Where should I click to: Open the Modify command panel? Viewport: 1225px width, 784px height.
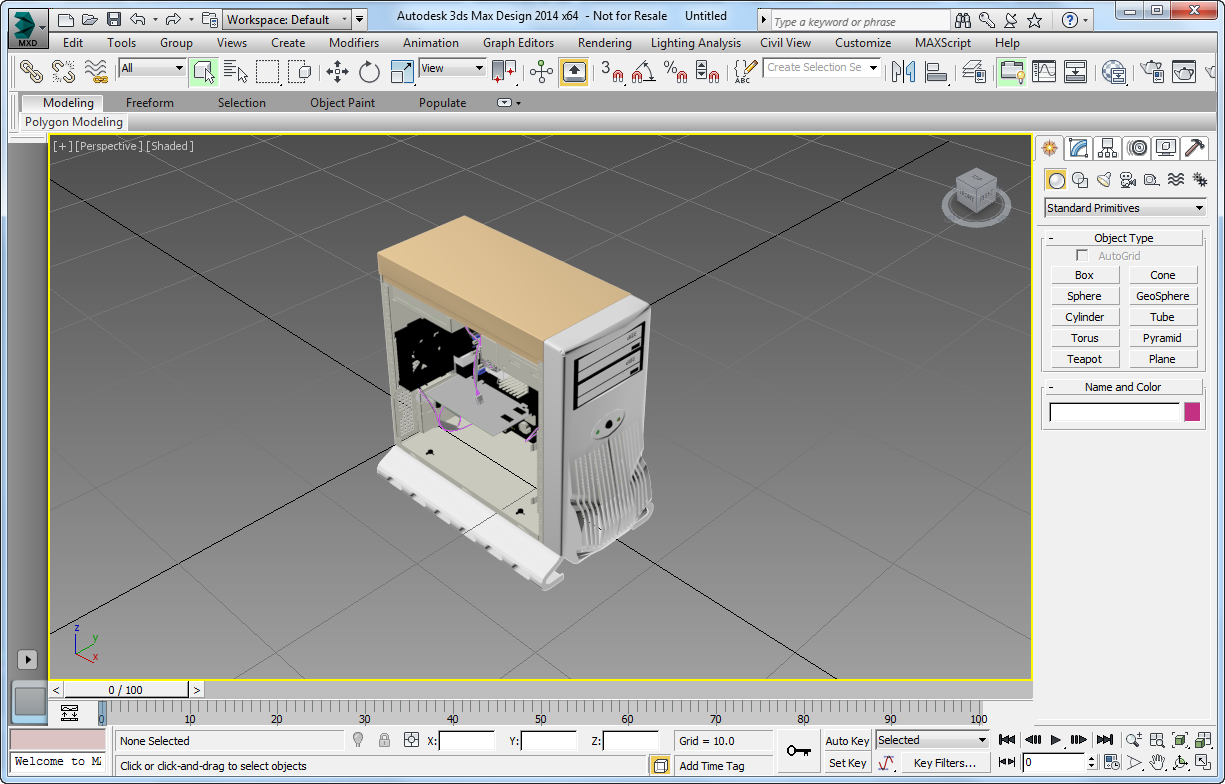click(x=1079, y=148)
